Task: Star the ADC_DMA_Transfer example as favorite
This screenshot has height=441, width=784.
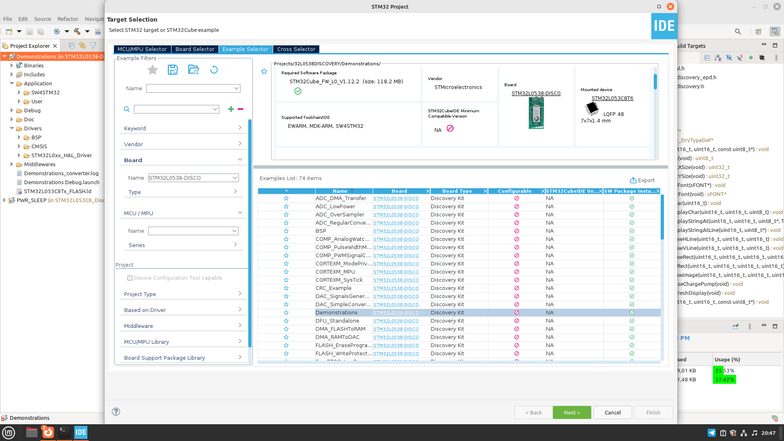Action: tap(286, 198)
